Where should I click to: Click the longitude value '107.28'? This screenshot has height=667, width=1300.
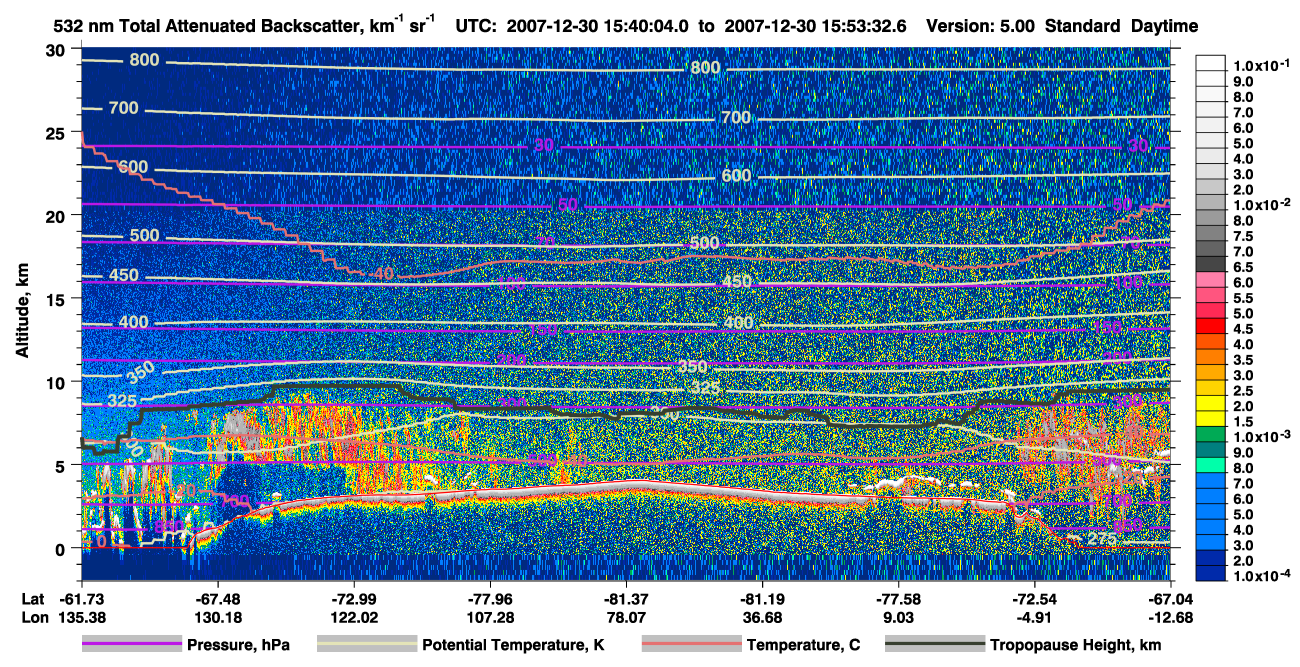tap(492, 617)
